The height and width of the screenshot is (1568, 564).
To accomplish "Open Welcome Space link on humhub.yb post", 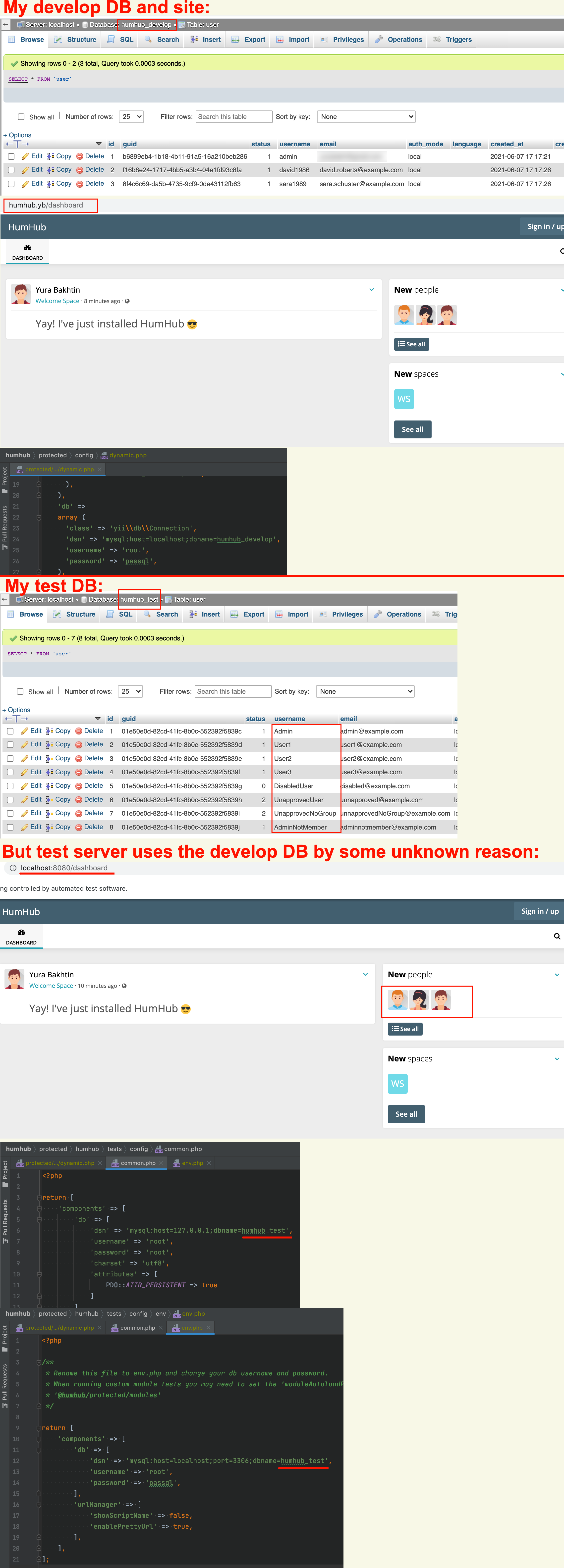I will [x=57, y=301].
